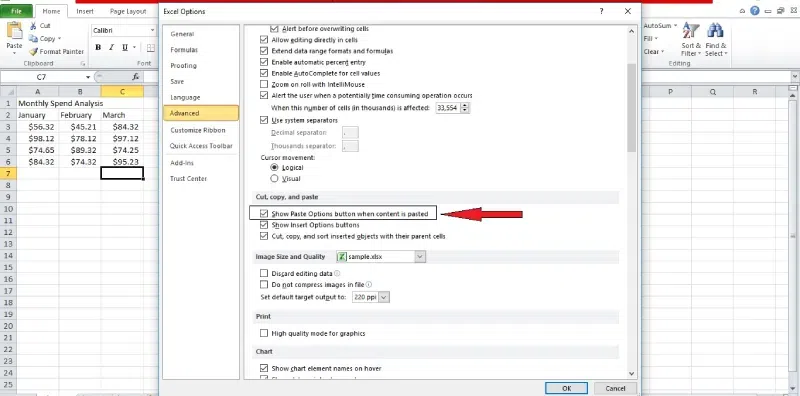Click the down arrow of options scrollbar
Viewport: 800px width, 396px height.
pos(631,374)
